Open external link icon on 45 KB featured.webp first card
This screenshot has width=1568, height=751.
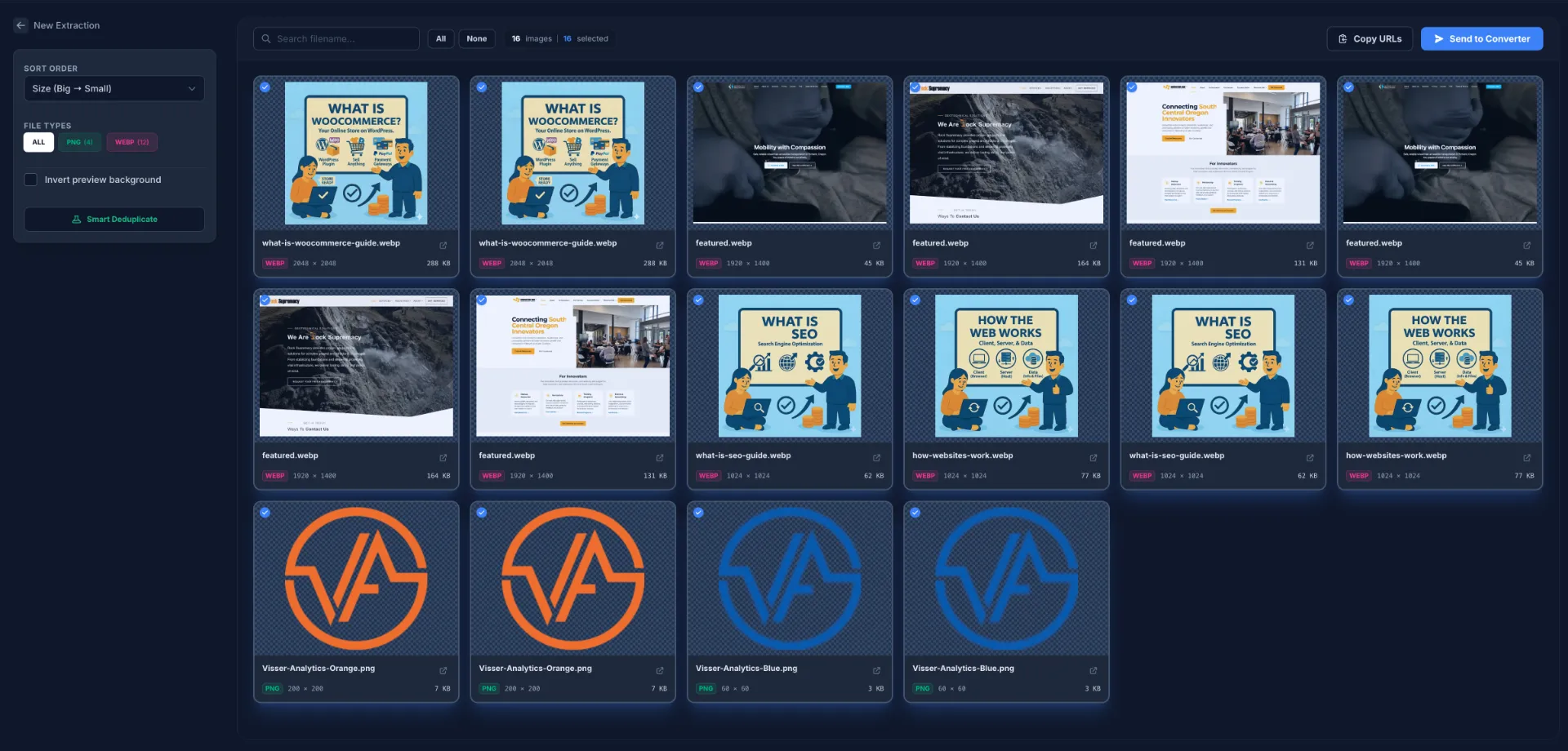(876, 245)
